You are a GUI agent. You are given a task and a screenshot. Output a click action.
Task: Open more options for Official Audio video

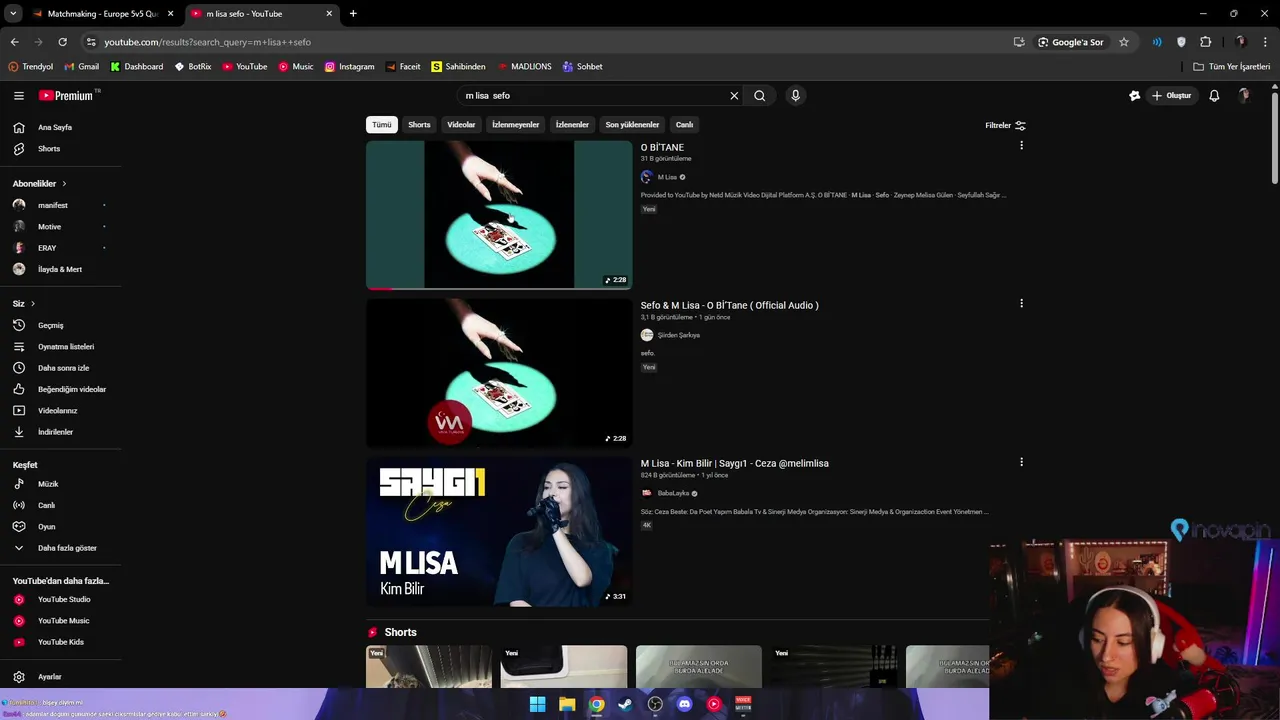1021,304
